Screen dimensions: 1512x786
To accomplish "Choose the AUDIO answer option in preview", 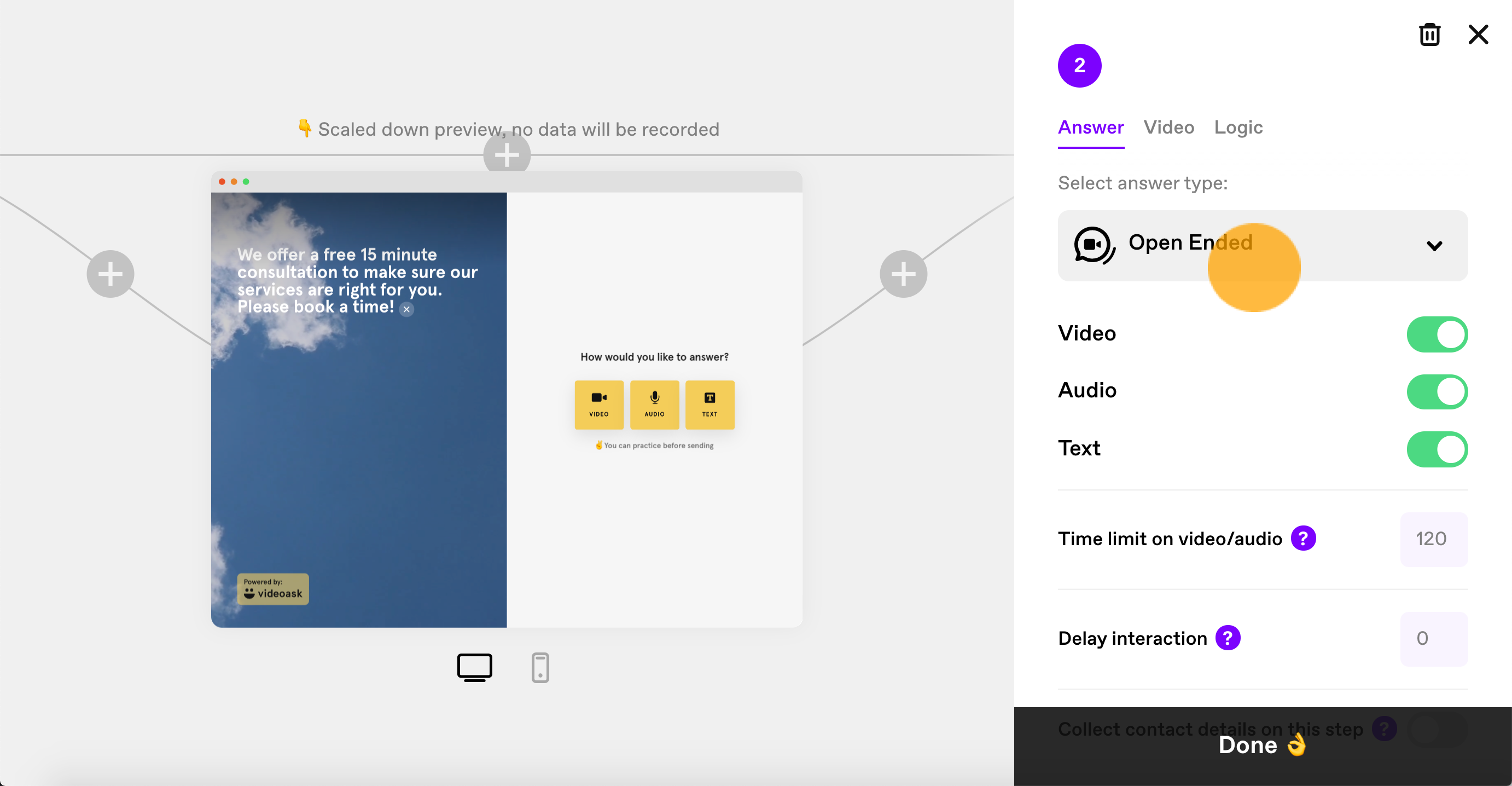I will 654,404.
